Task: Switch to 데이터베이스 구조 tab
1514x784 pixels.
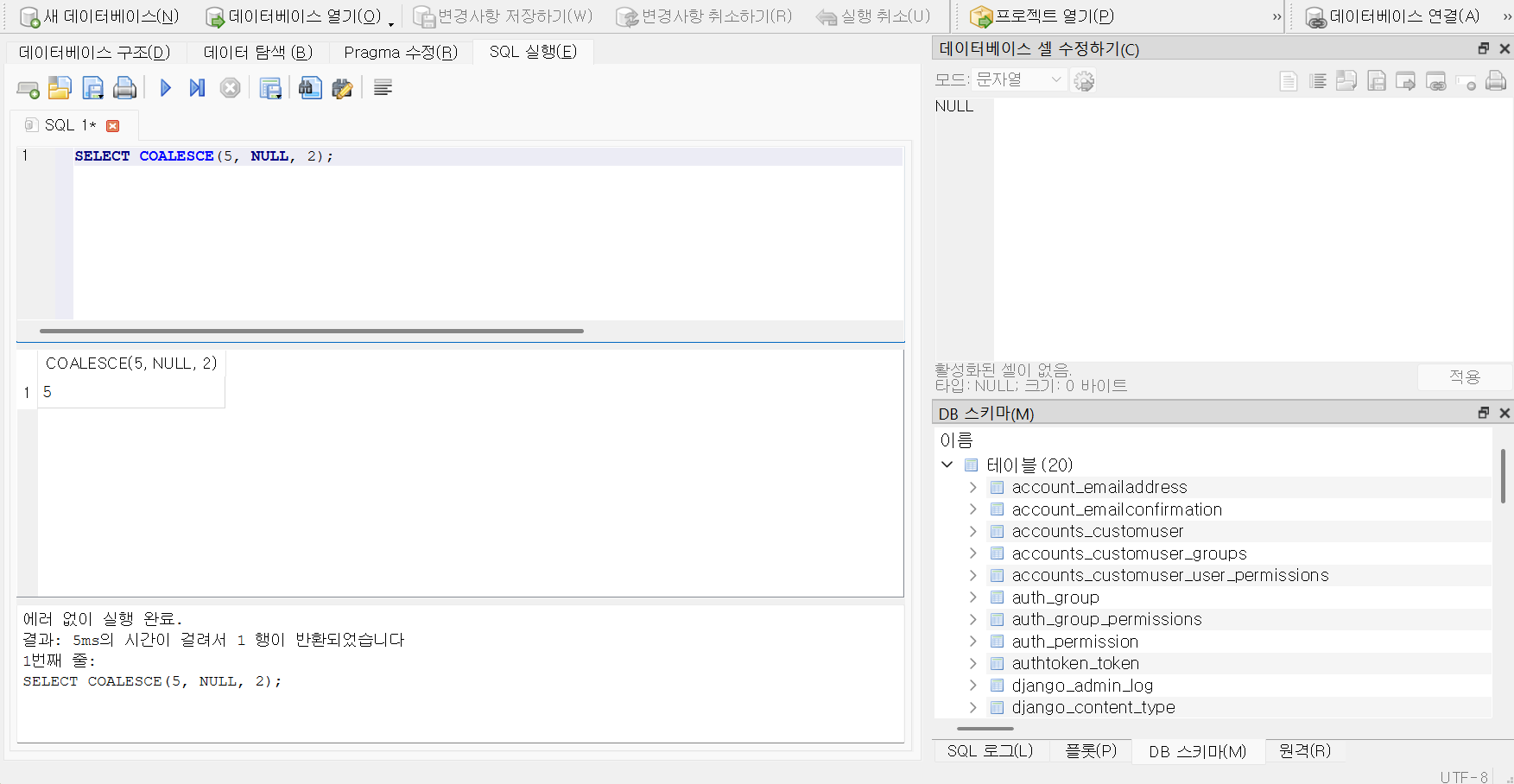Action: pyautogui.click(x=95, y=53)
